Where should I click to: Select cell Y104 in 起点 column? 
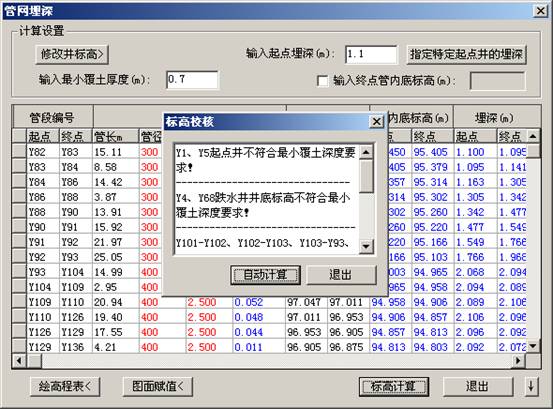tap(43, 287)
